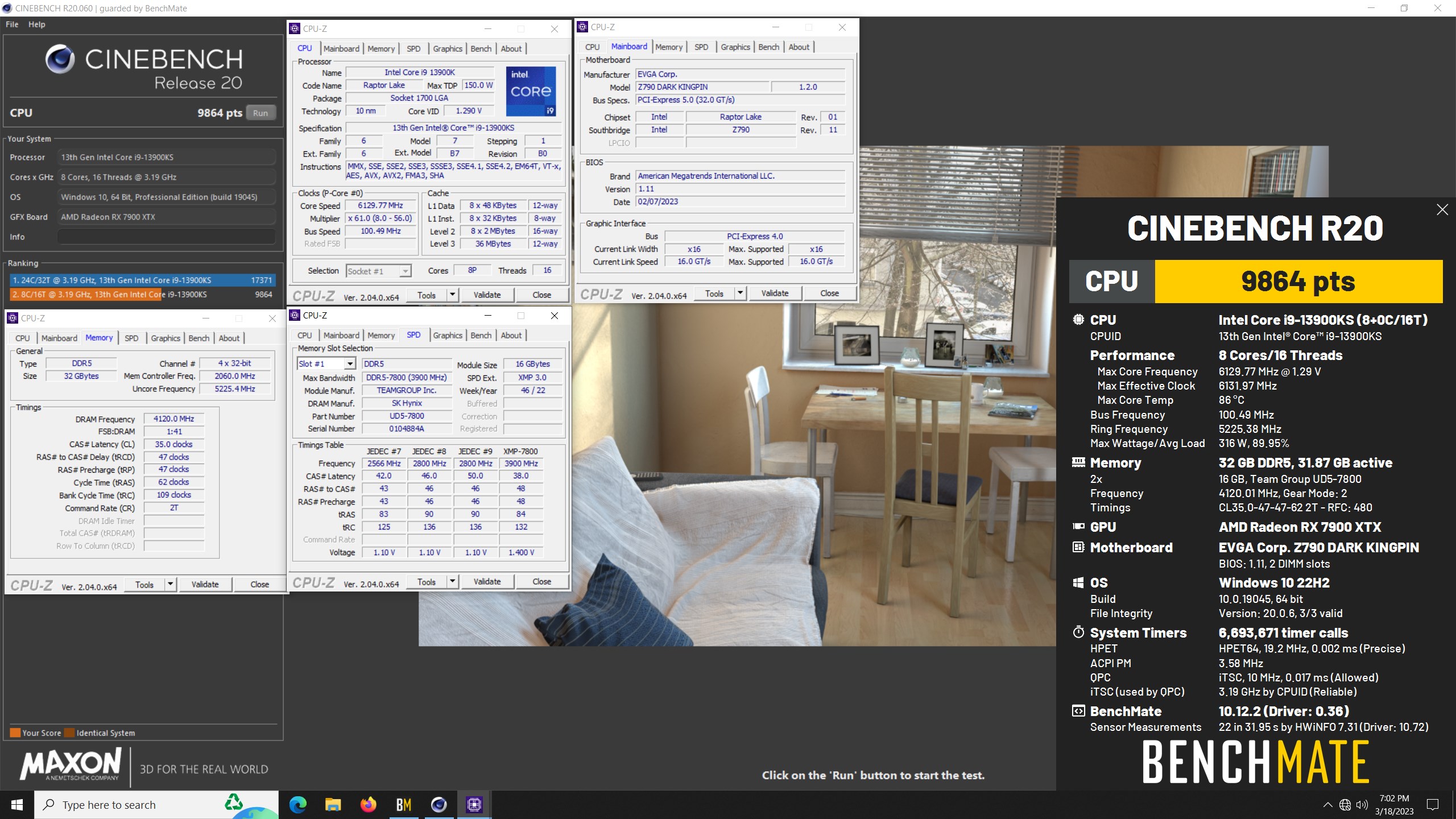Click the Motherboard icon in BenchMate panel
The image size is (1456, 819).
[x=1078, y=547]
